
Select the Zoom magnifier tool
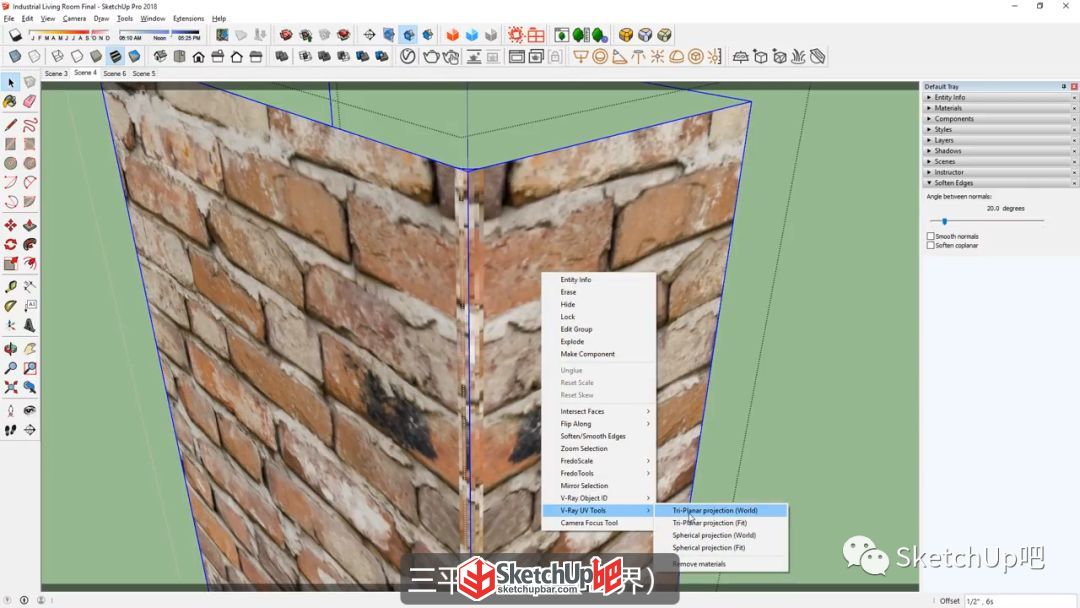10,368
